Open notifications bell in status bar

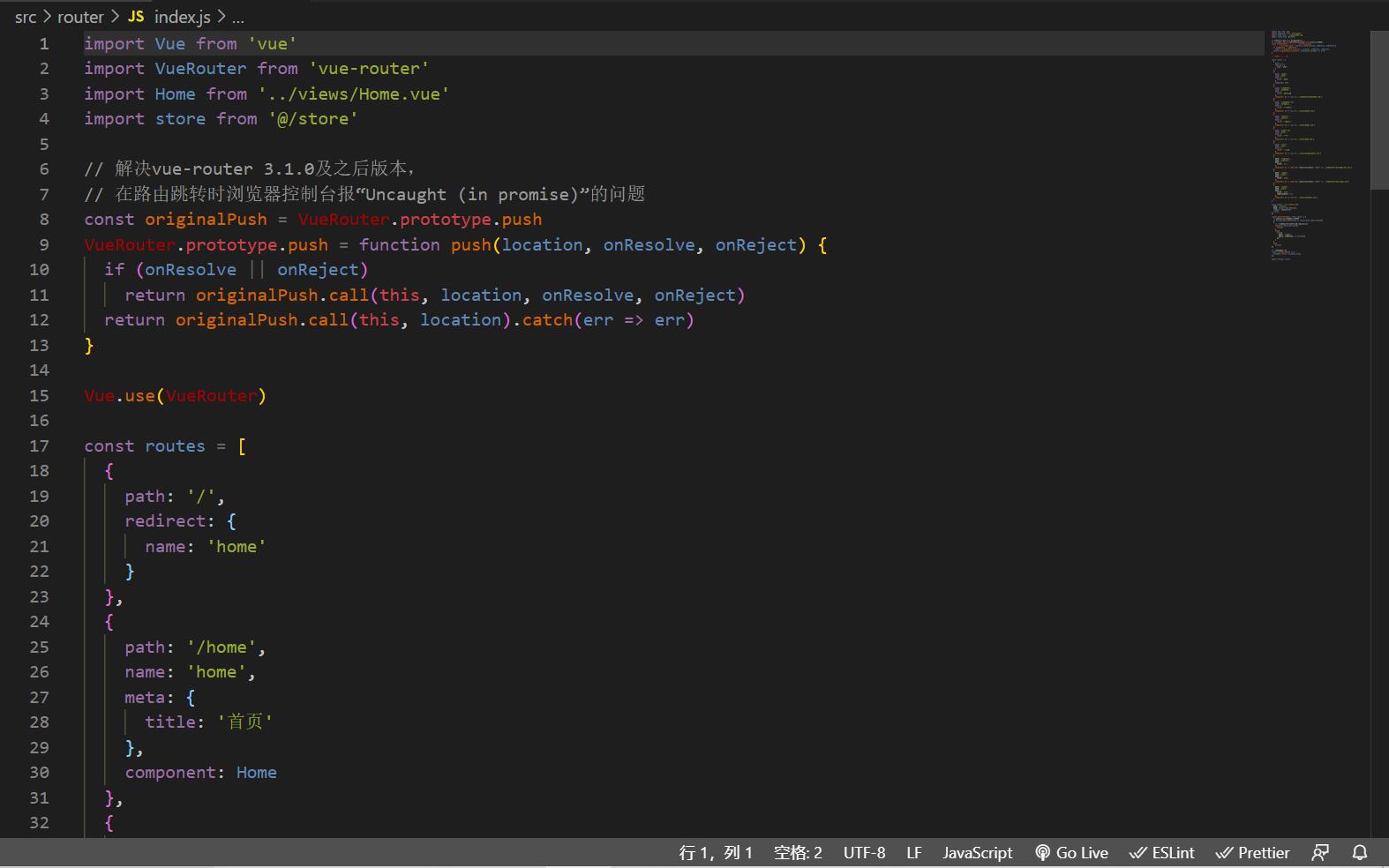click(x=1360, y=852)
